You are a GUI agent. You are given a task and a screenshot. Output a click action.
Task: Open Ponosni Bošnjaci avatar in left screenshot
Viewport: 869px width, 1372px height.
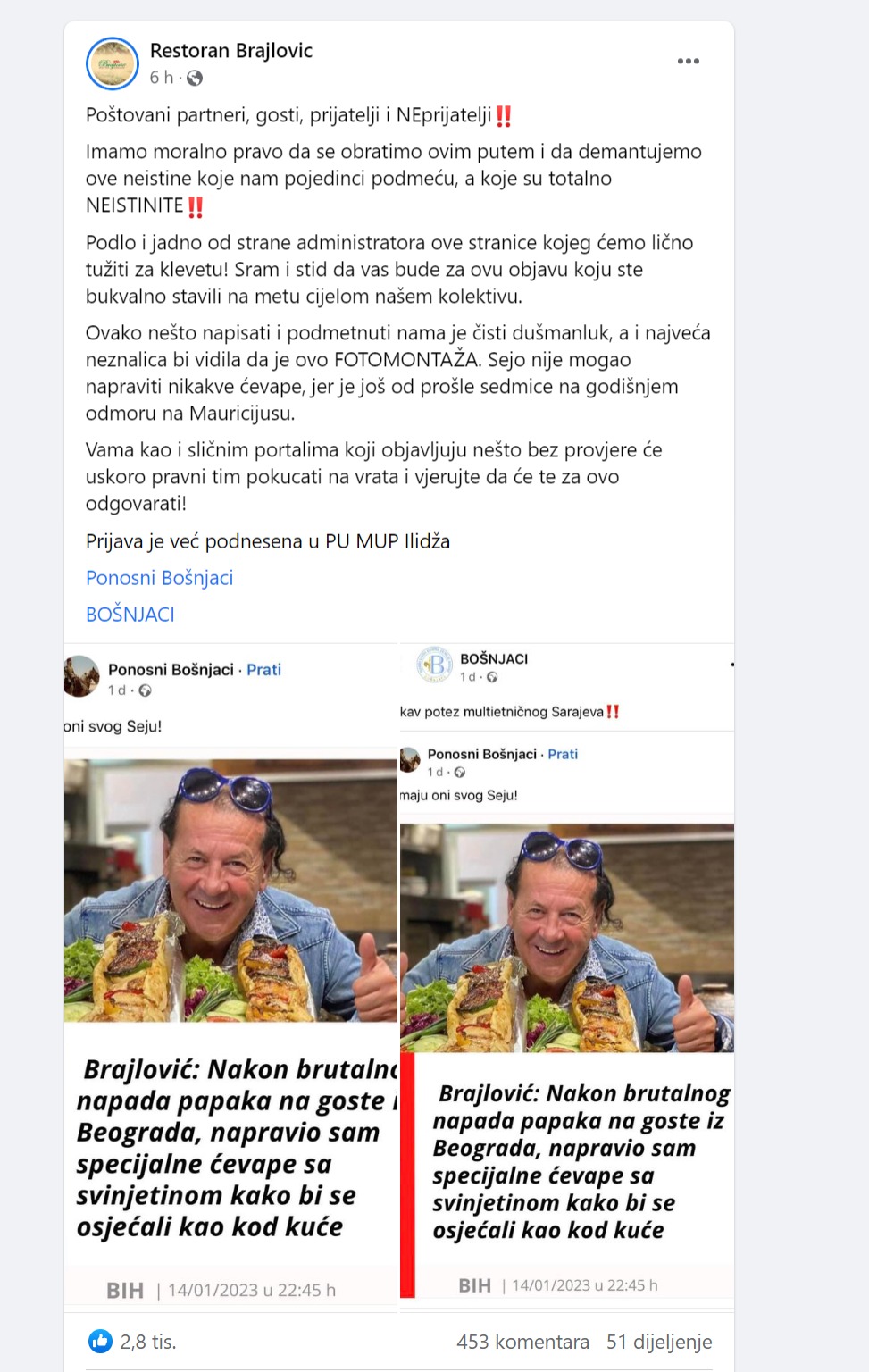coord(81,676)
